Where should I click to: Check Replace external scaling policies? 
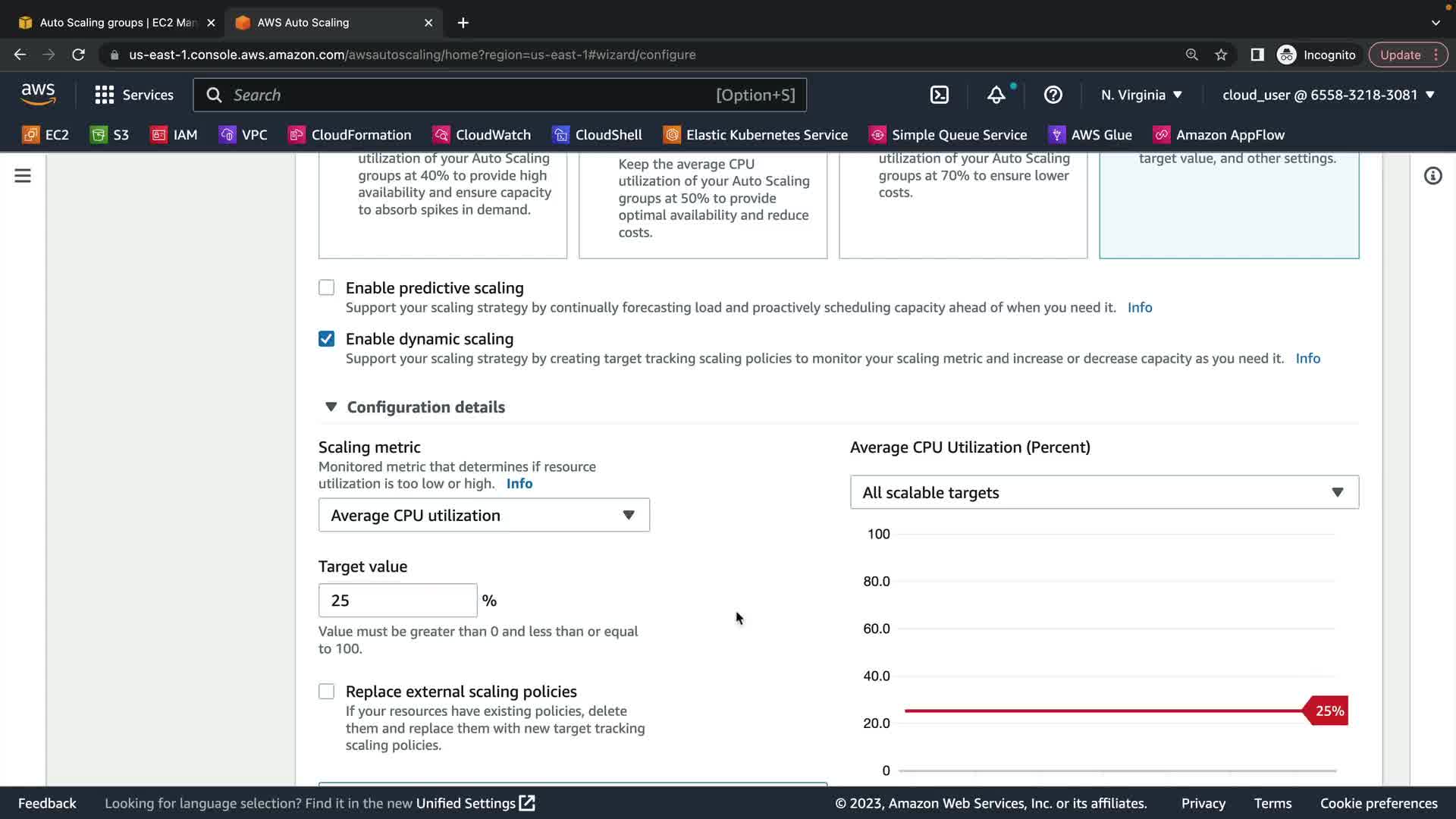tap(326, 691)
